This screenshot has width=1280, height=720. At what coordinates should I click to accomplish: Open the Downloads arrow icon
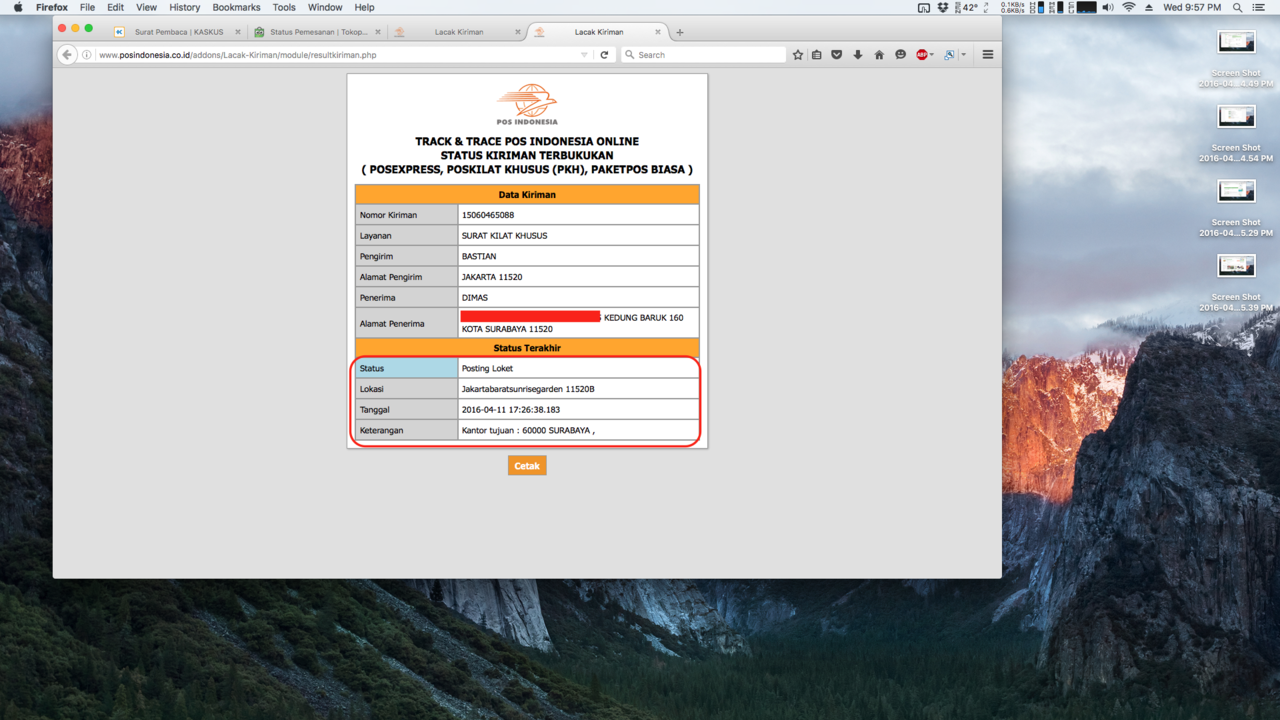858,55
